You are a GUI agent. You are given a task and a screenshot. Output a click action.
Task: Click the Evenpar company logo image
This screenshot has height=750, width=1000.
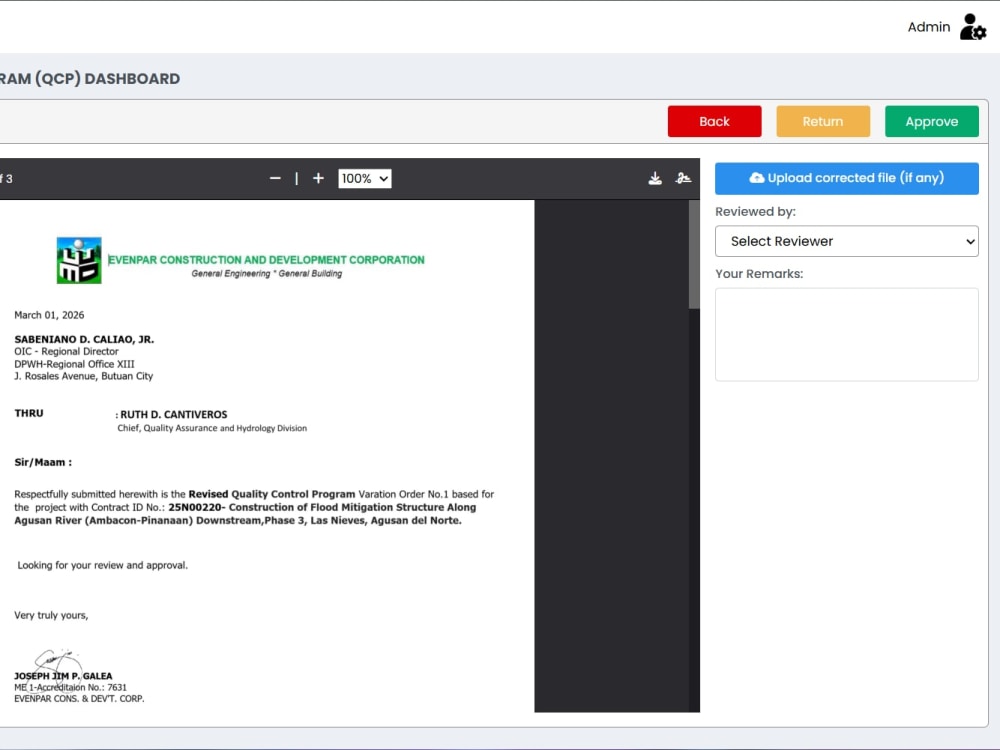coord(79,260)
